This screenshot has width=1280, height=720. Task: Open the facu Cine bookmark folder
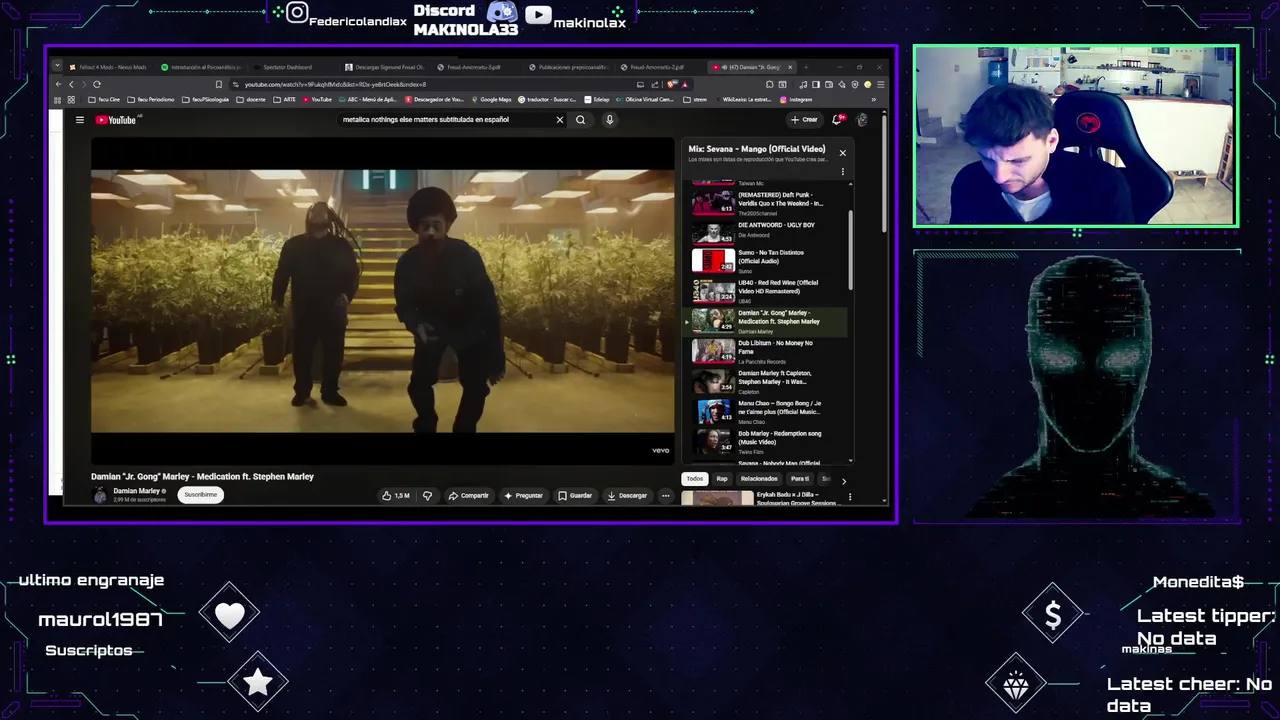pos(104,100)
